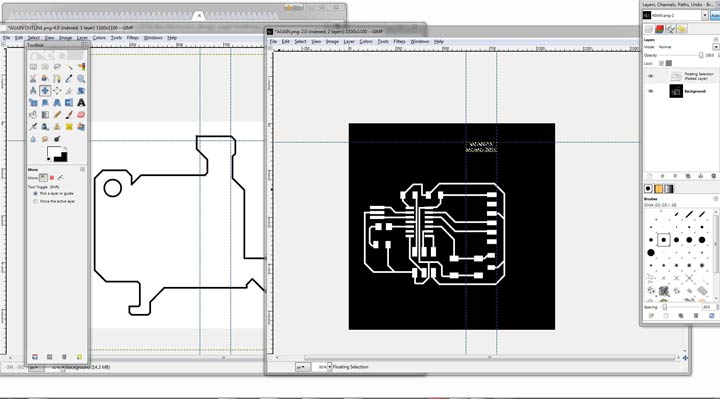Select the Crop tool

click(x=69, y=91)
